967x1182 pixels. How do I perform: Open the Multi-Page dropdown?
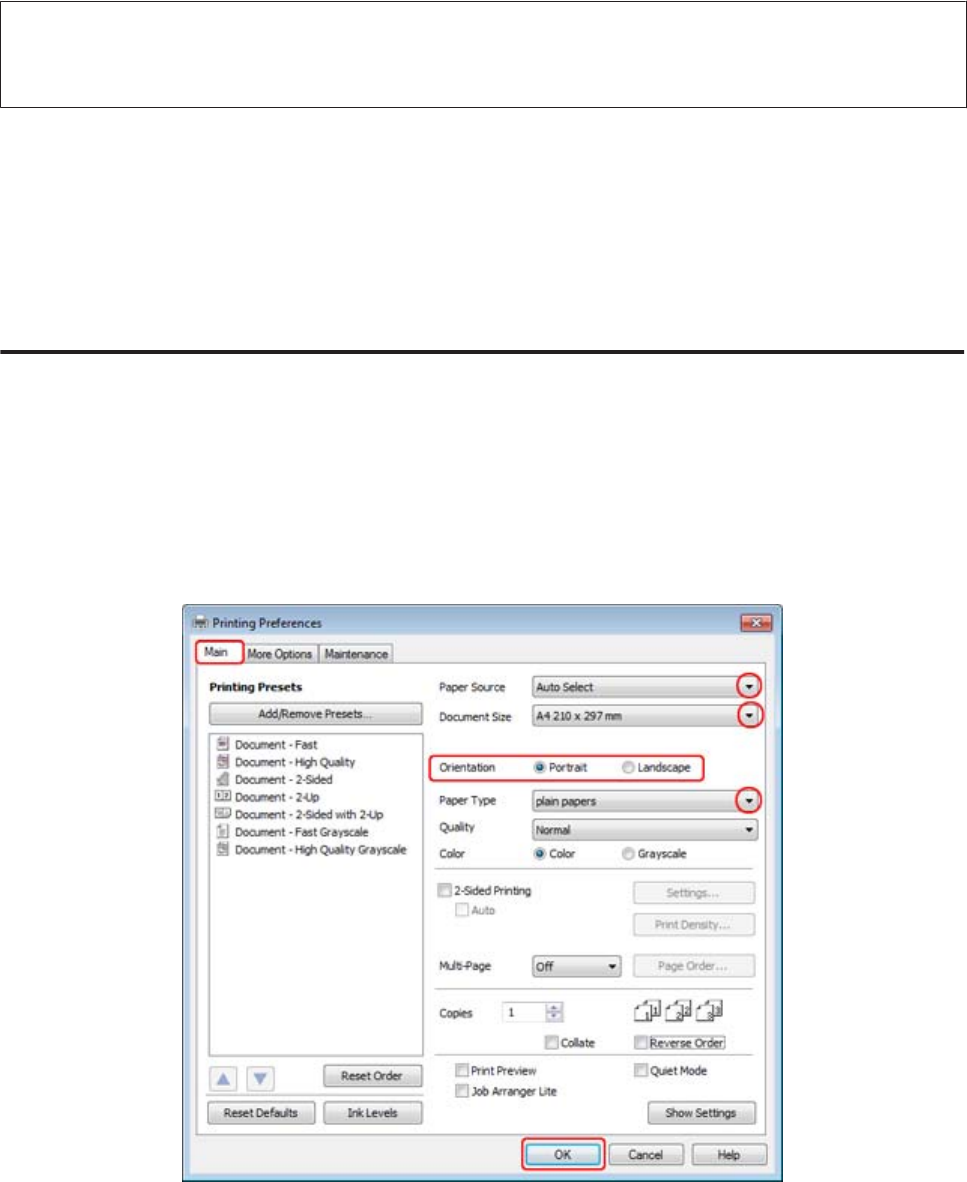point(577,966)
